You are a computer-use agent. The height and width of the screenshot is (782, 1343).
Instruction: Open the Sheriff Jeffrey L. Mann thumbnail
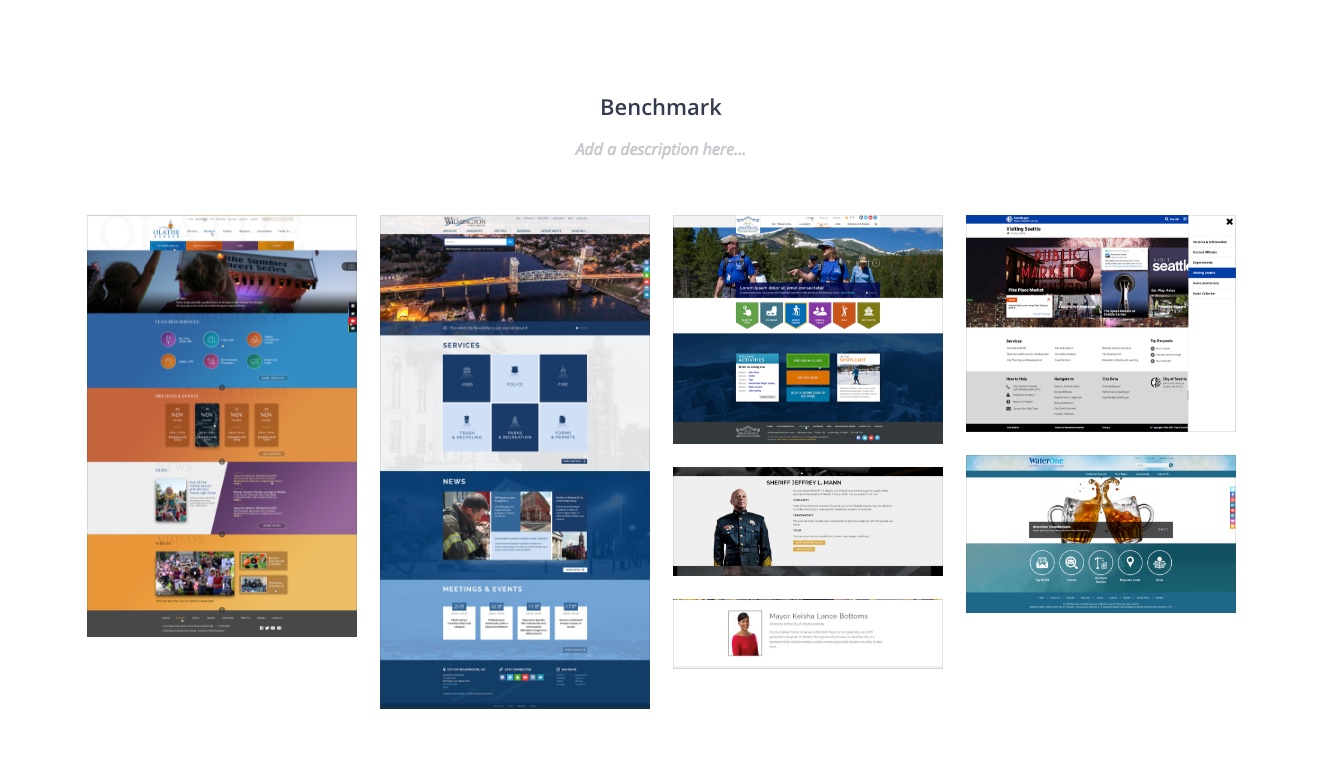click(808, 521)
